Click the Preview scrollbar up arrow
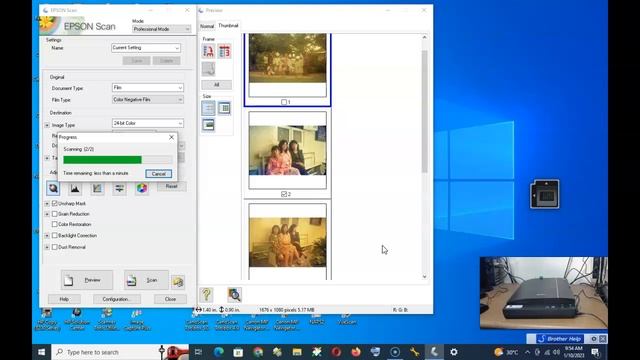Viewport: 640px width, 360px height. pos(424,37)
